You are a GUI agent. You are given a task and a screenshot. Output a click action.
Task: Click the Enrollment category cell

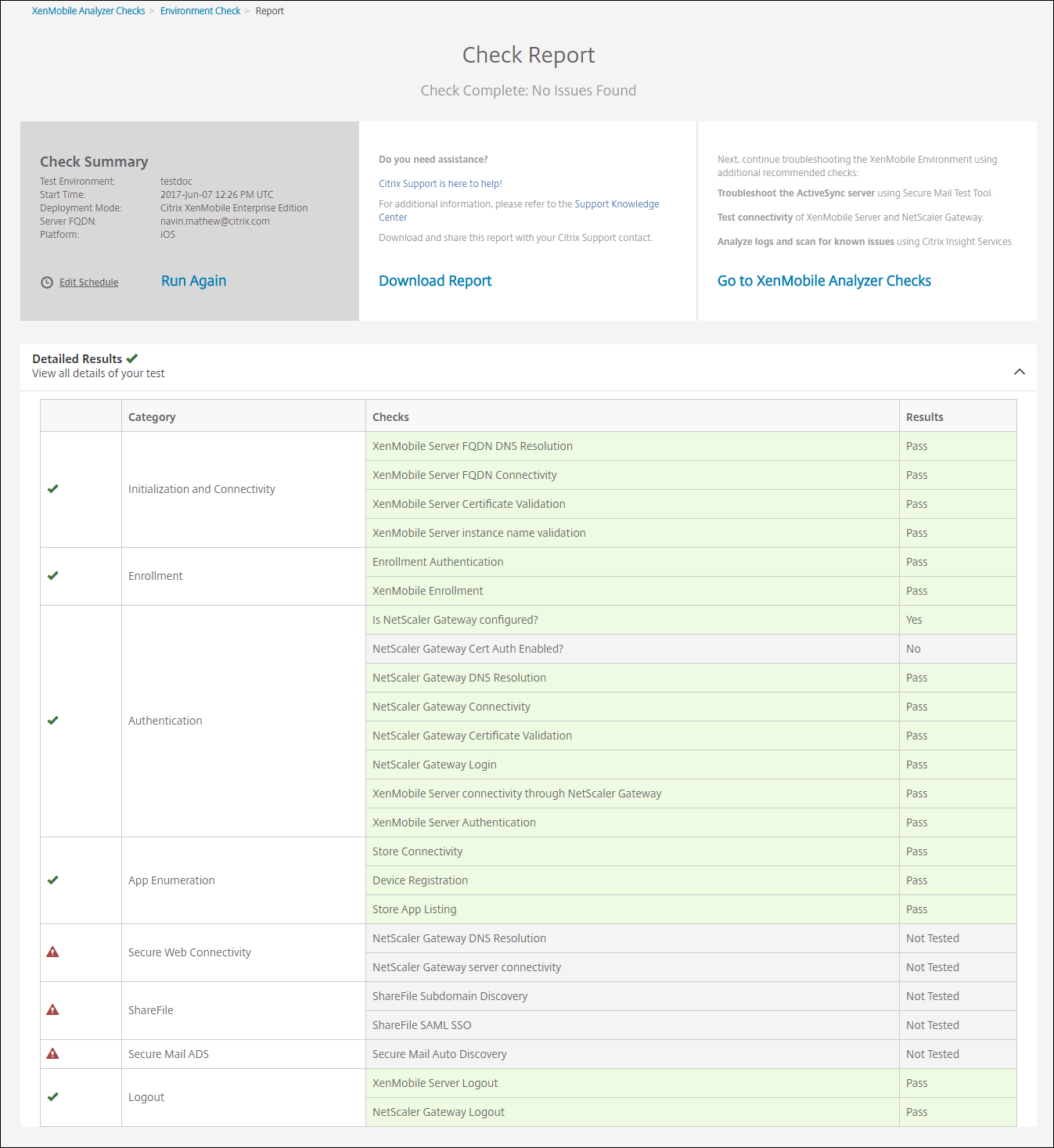click(243, 577)
